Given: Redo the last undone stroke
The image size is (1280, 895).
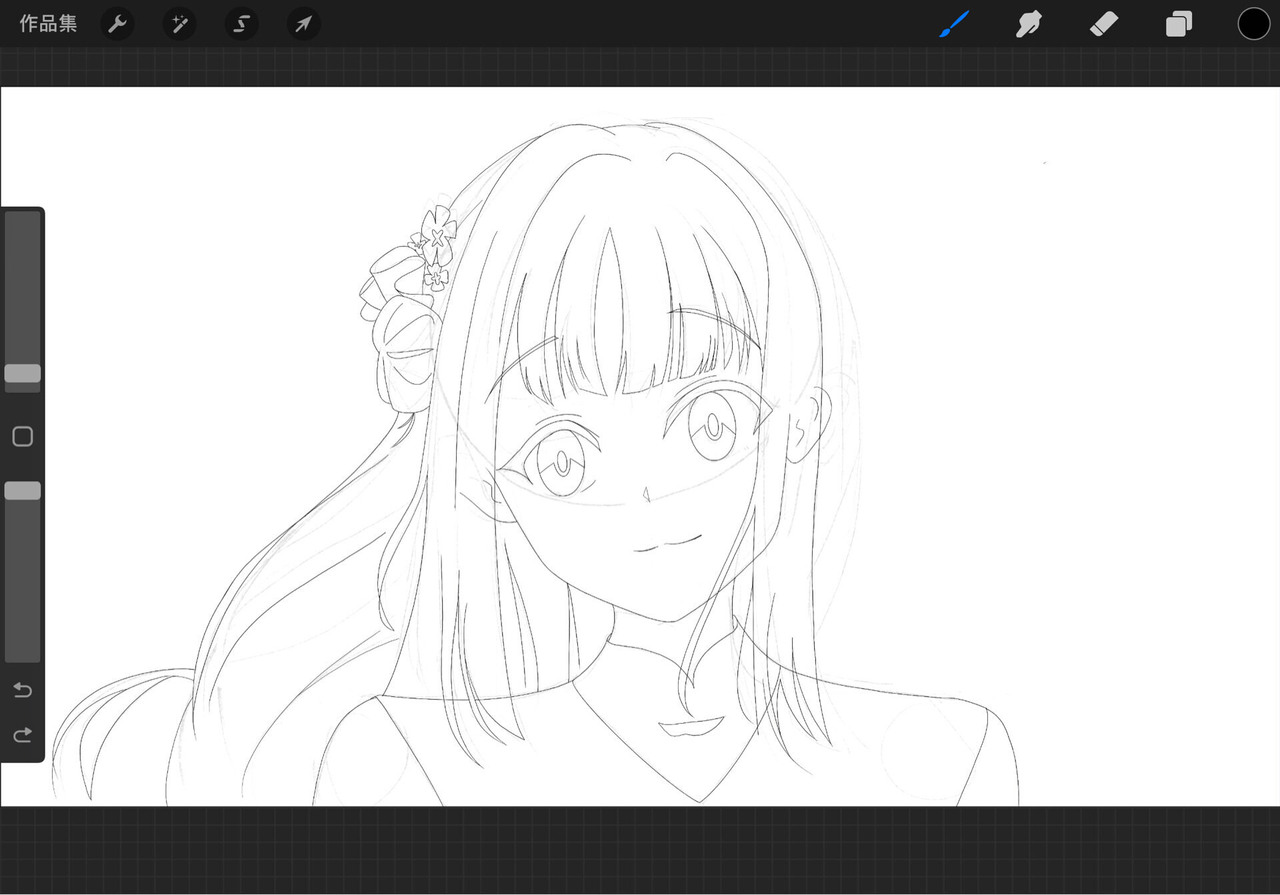Looking at the screenshot, I should [x=22, y=736].
